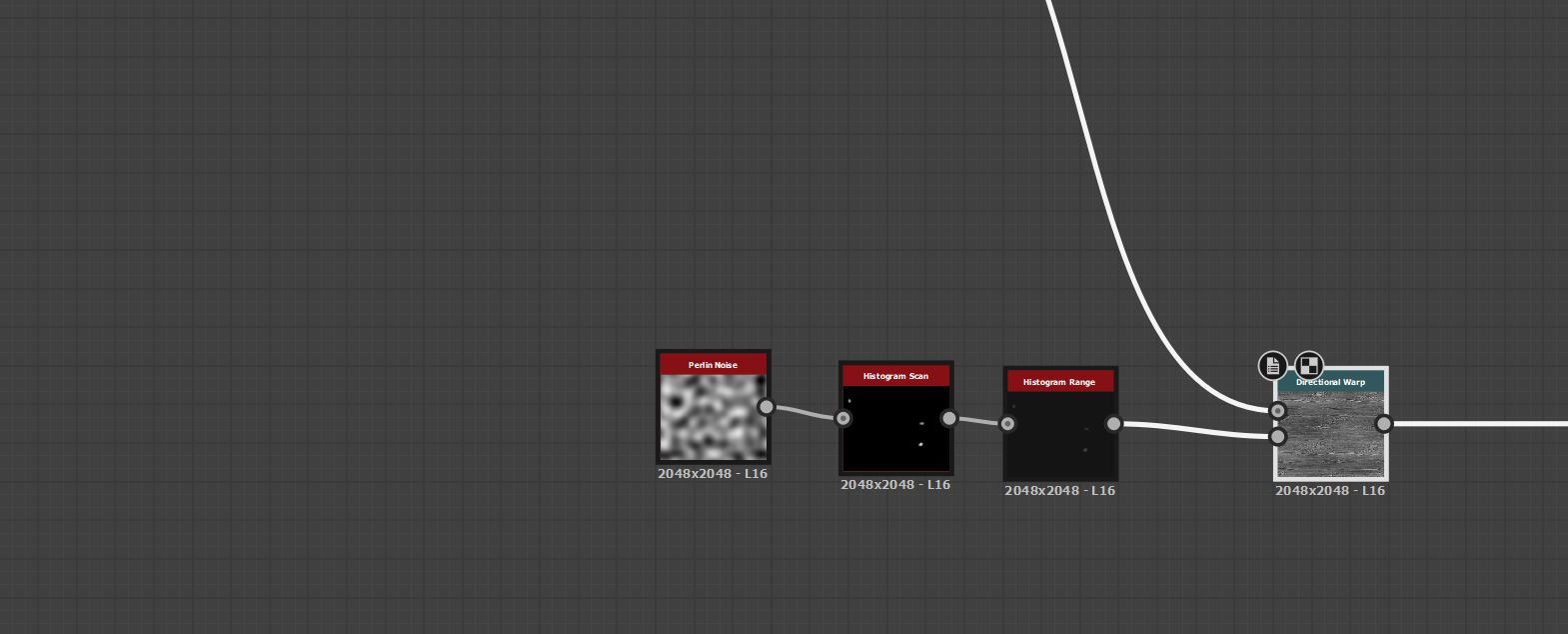Select the Directional Warp node thumbnail
The image size is (1568, 634).
1331,435
